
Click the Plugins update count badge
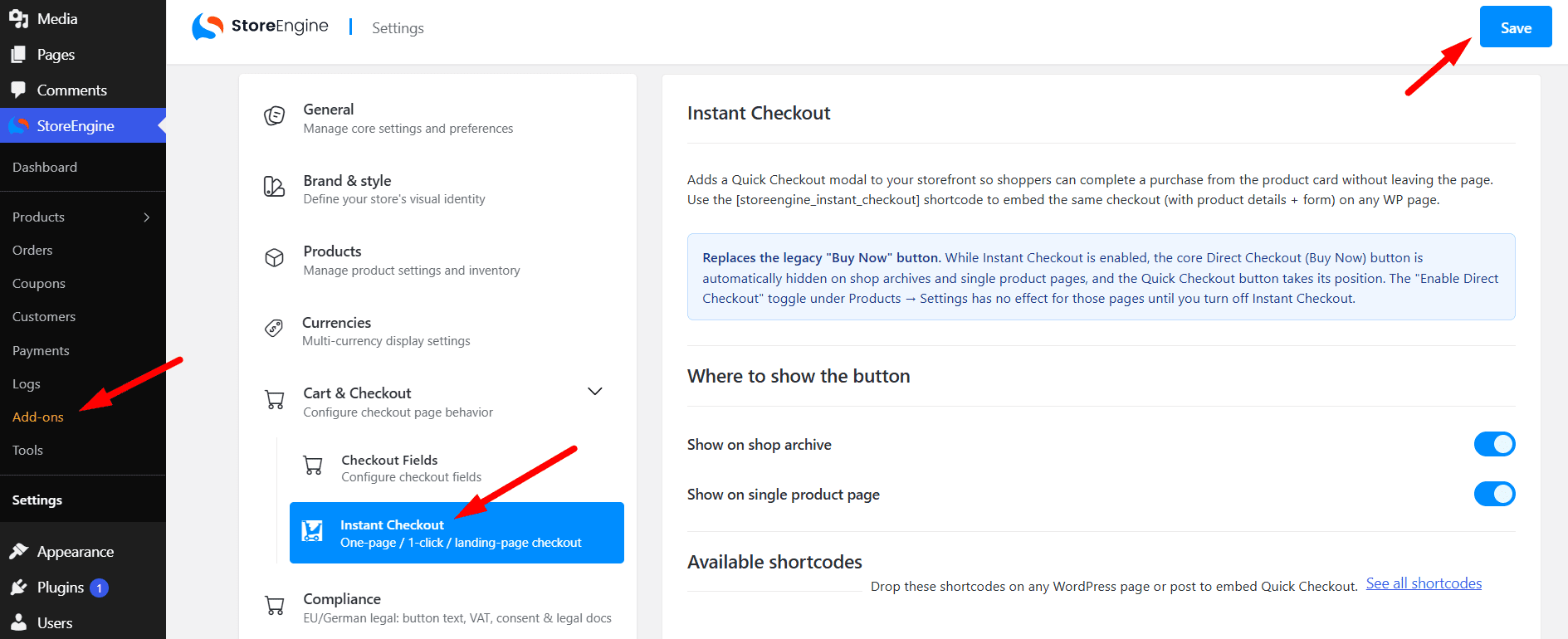99,588
